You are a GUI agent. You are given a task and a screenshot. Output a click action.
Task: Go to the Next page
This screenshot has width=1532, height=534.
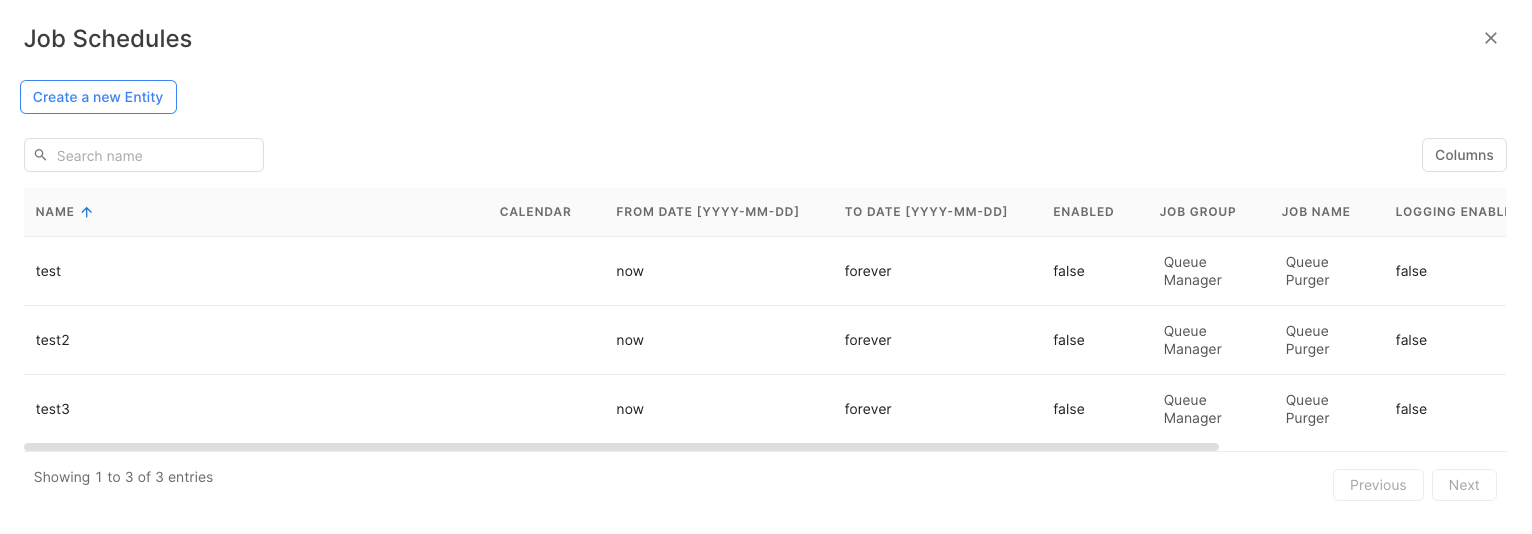(1463, 485)
